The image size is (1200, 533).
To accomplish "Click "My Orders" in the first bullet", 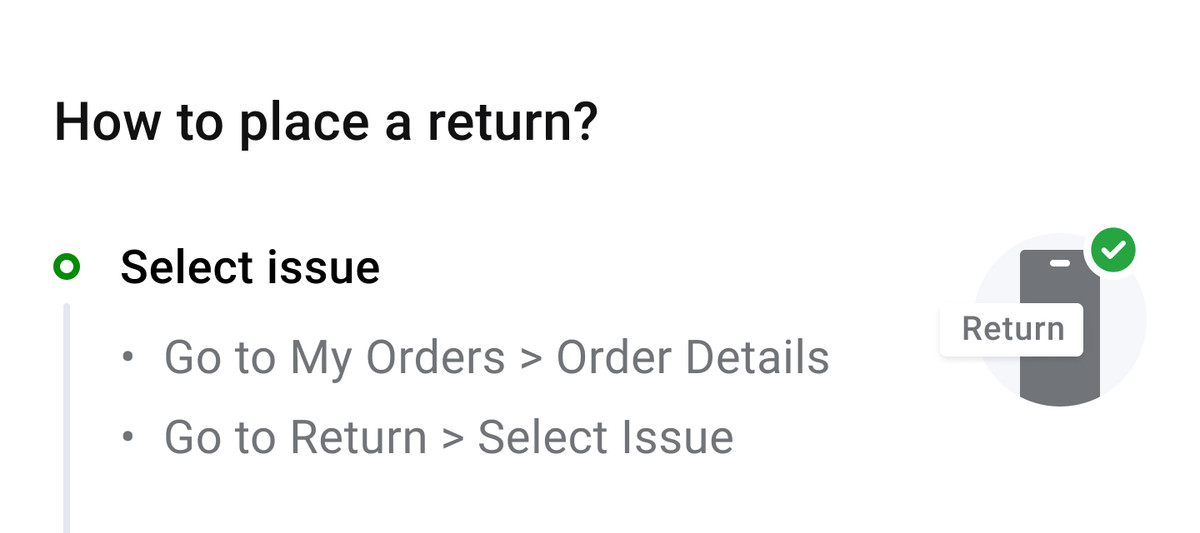I will 397,358.
